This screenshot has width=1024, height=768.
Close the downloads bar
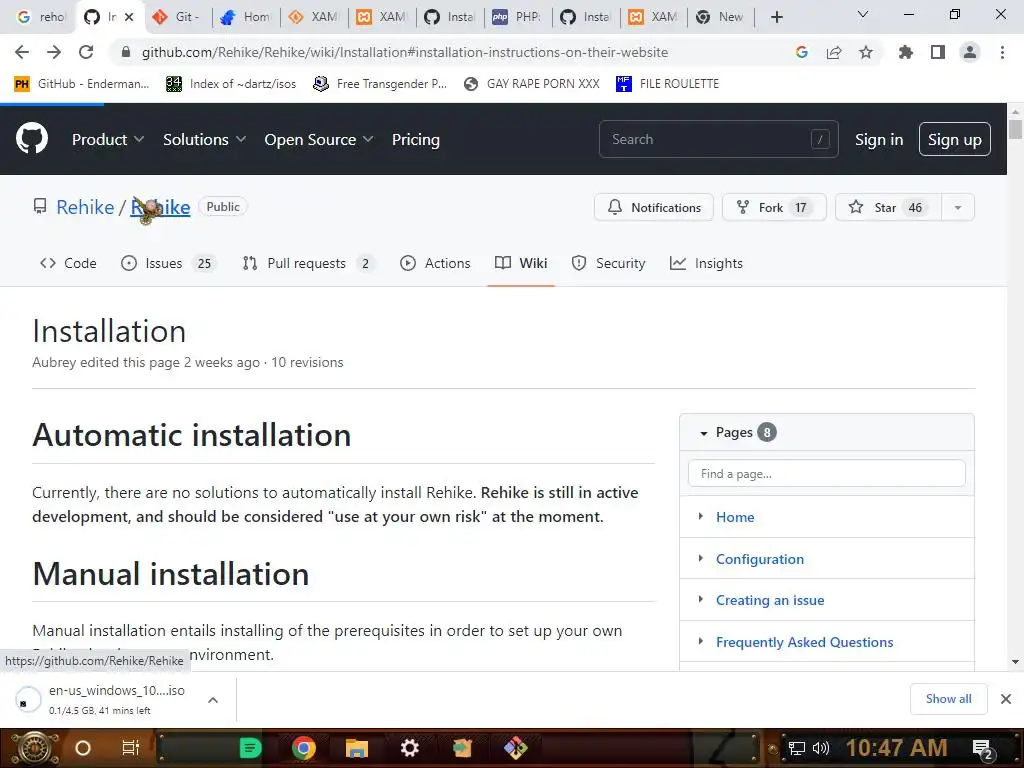click(x=1006, y=699)
